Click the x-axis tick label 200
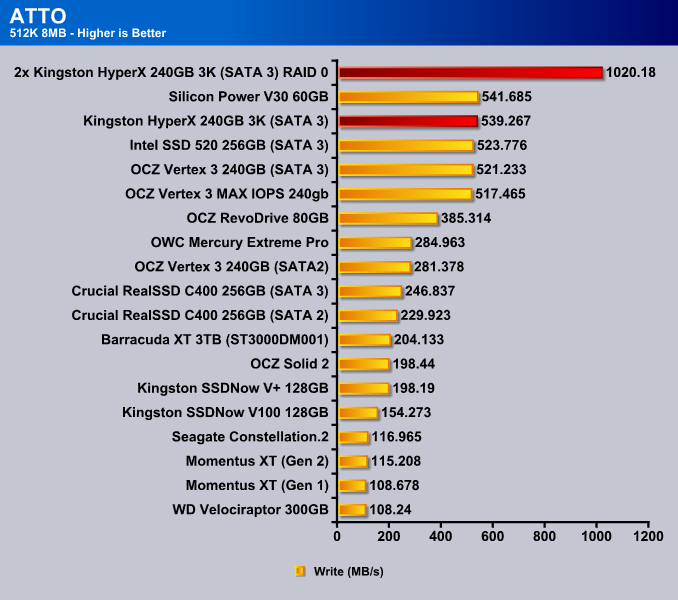The height and width of the screenshot is (600, 678). point(389,536)
